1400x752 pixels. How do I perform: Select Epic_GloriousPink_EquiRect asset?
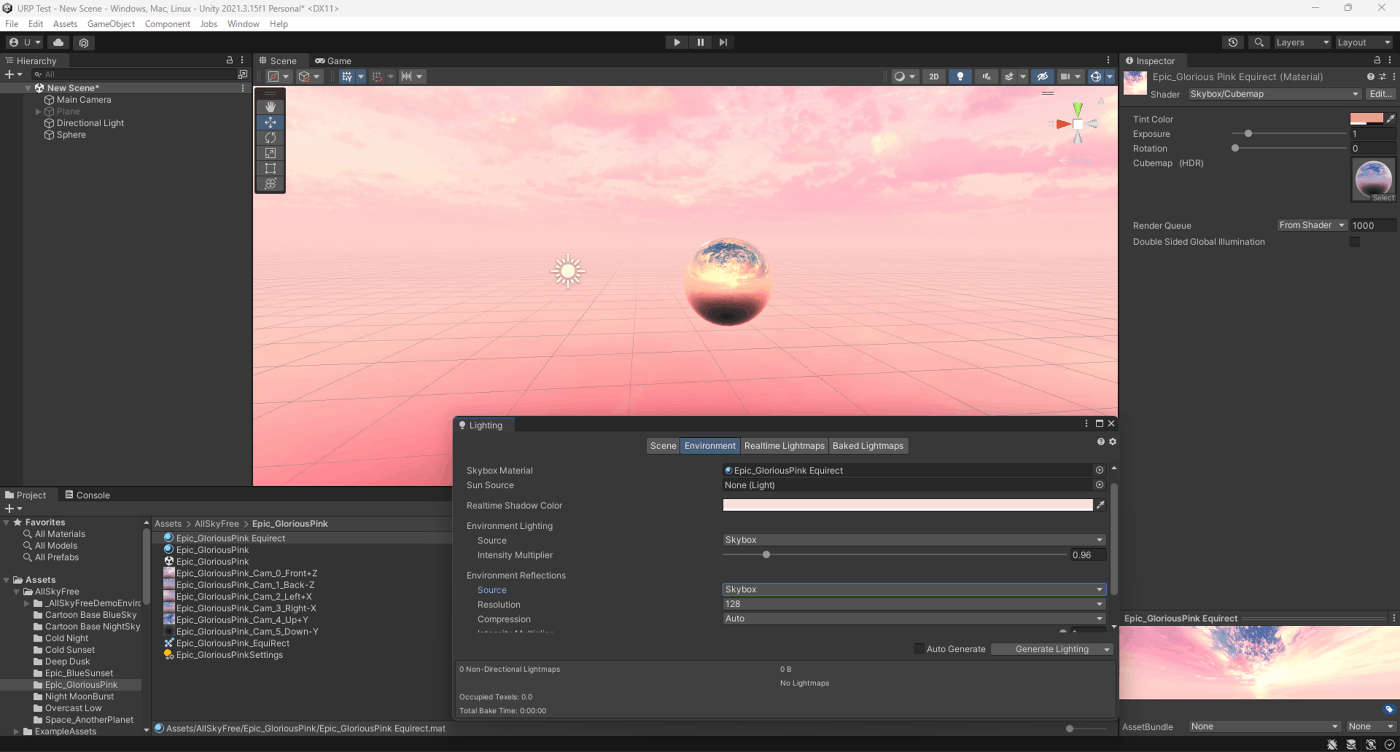tap(232, 643)
